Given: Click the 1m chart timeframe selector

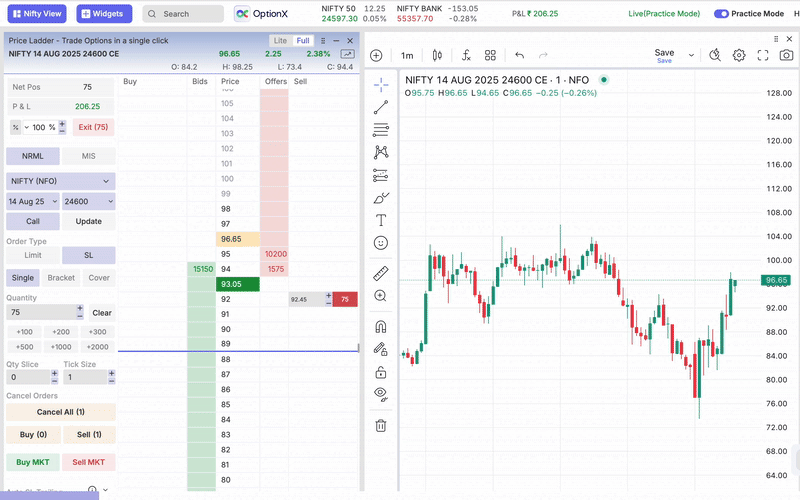Looking at the screenshot, I should point(407,56).
